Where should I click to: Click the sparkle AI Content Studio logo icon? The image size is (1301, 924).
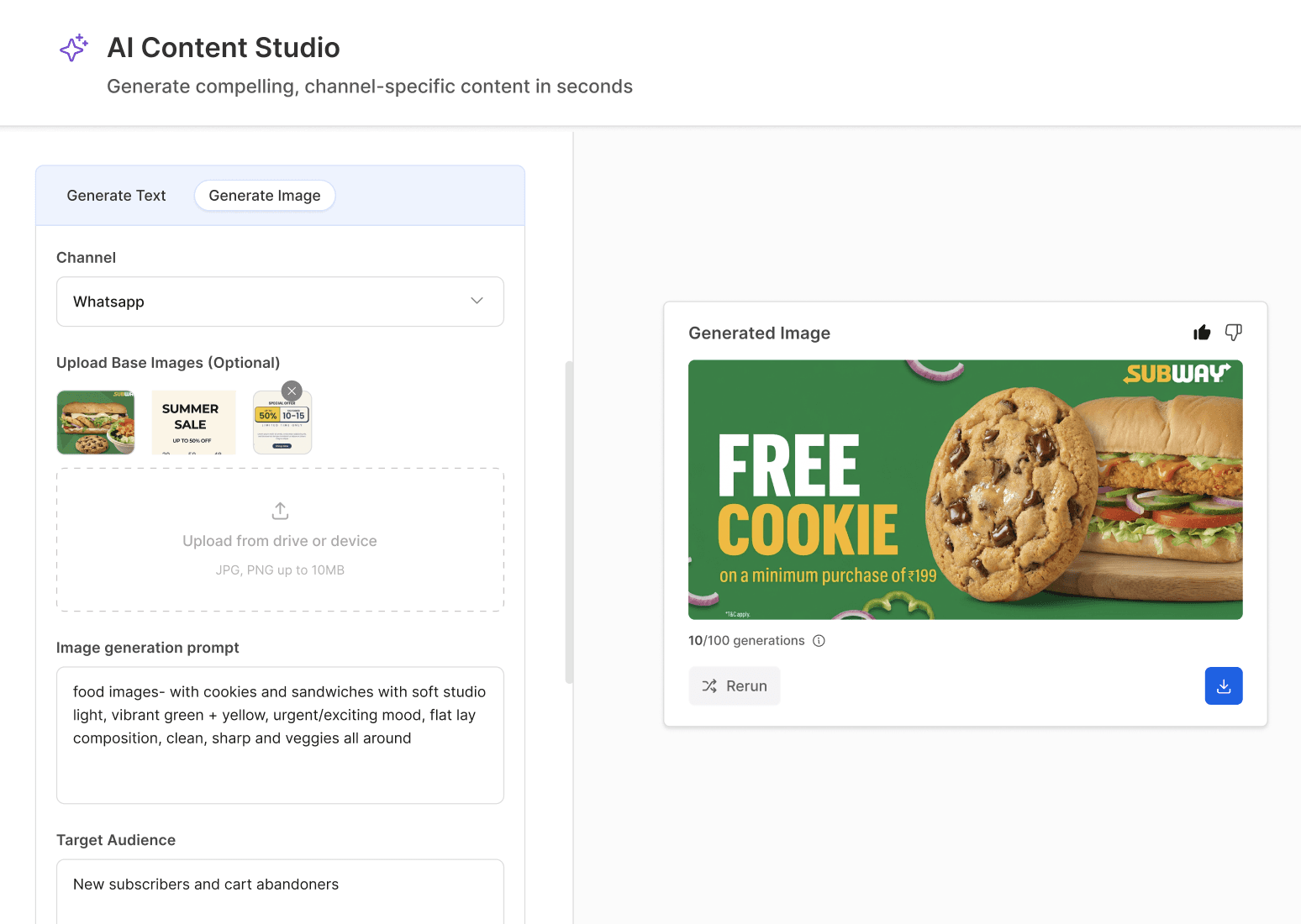click(x=74, y=48)
